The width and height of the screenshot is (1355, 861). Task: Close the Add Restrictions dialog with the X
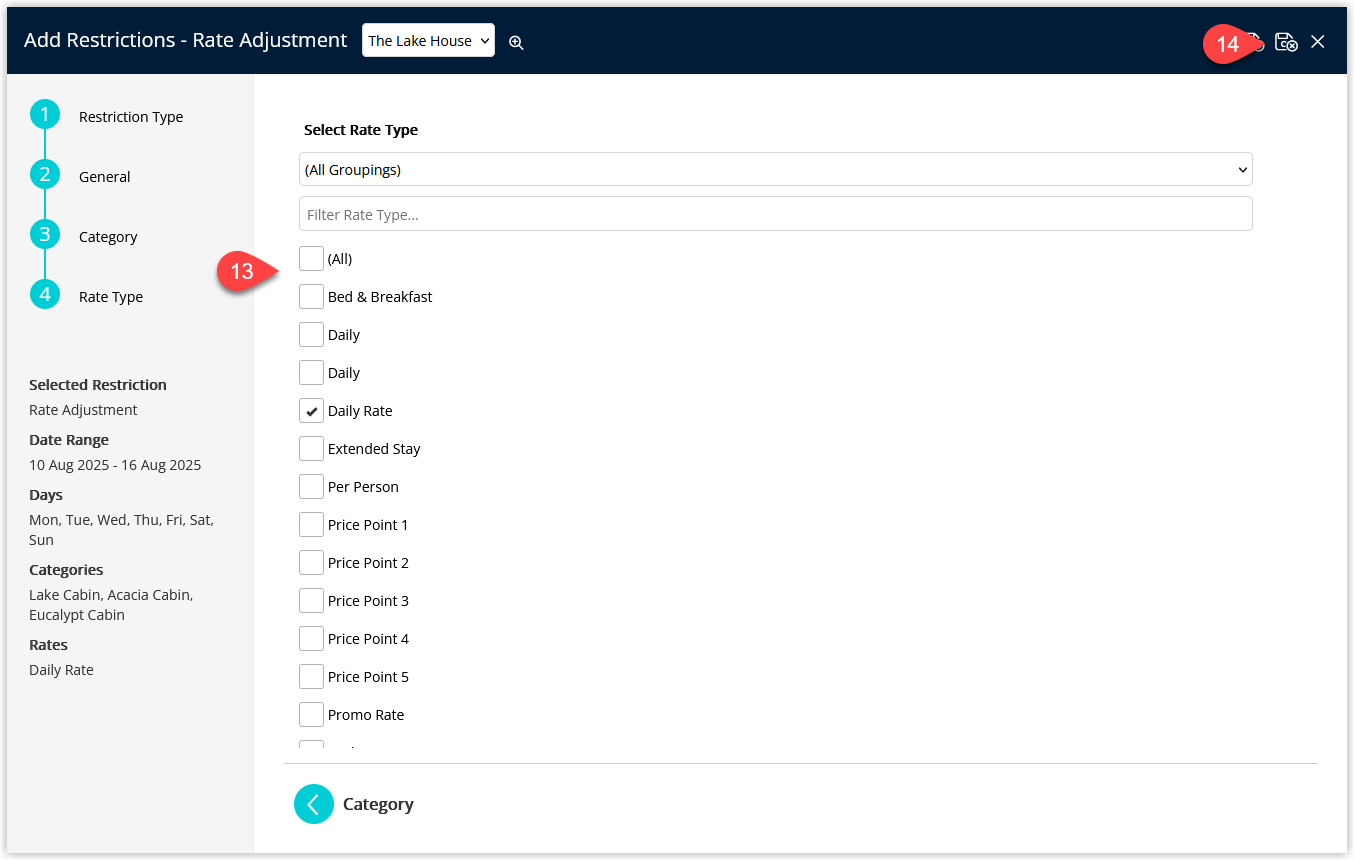[x=1318, y=42]
